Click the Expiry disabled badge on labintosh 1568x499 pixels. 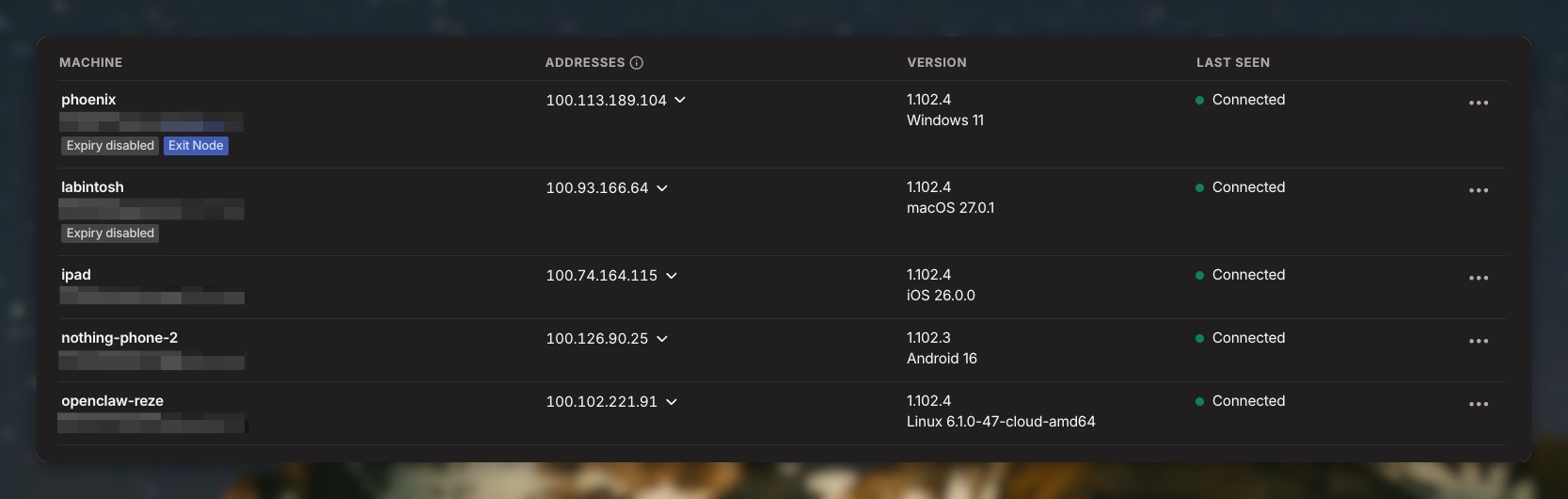110,233
